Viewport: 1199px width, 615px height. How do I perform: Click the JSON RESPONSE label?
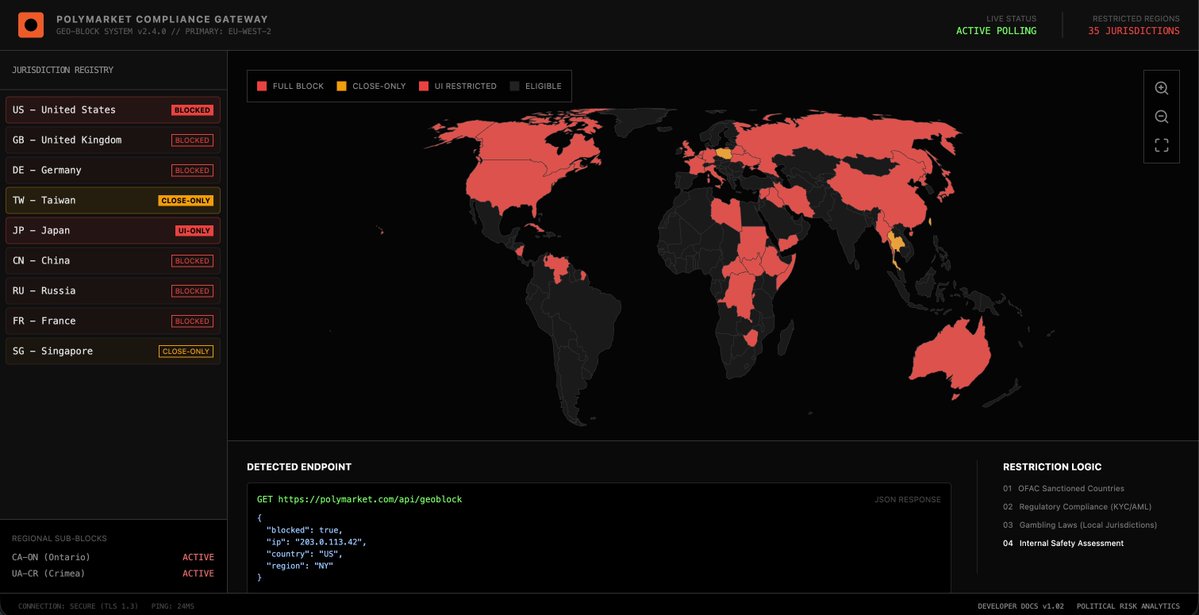(908, 500)
